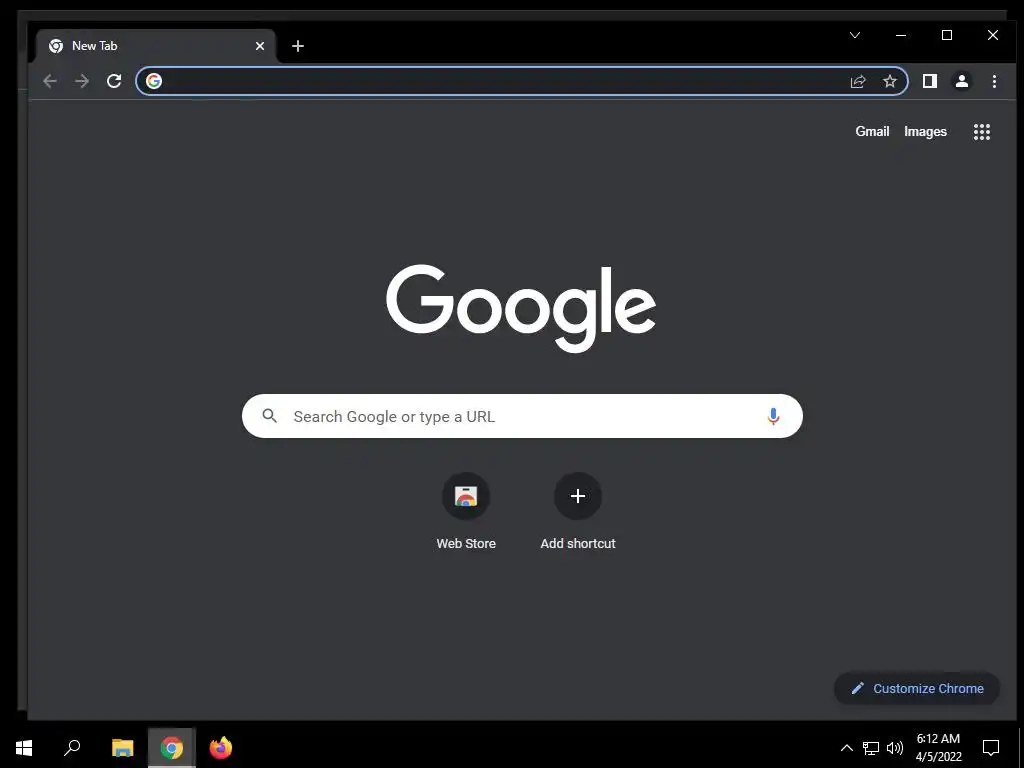Open Windows taskbar search
The image size is (1024, 768).
click(x=72, y=748)
